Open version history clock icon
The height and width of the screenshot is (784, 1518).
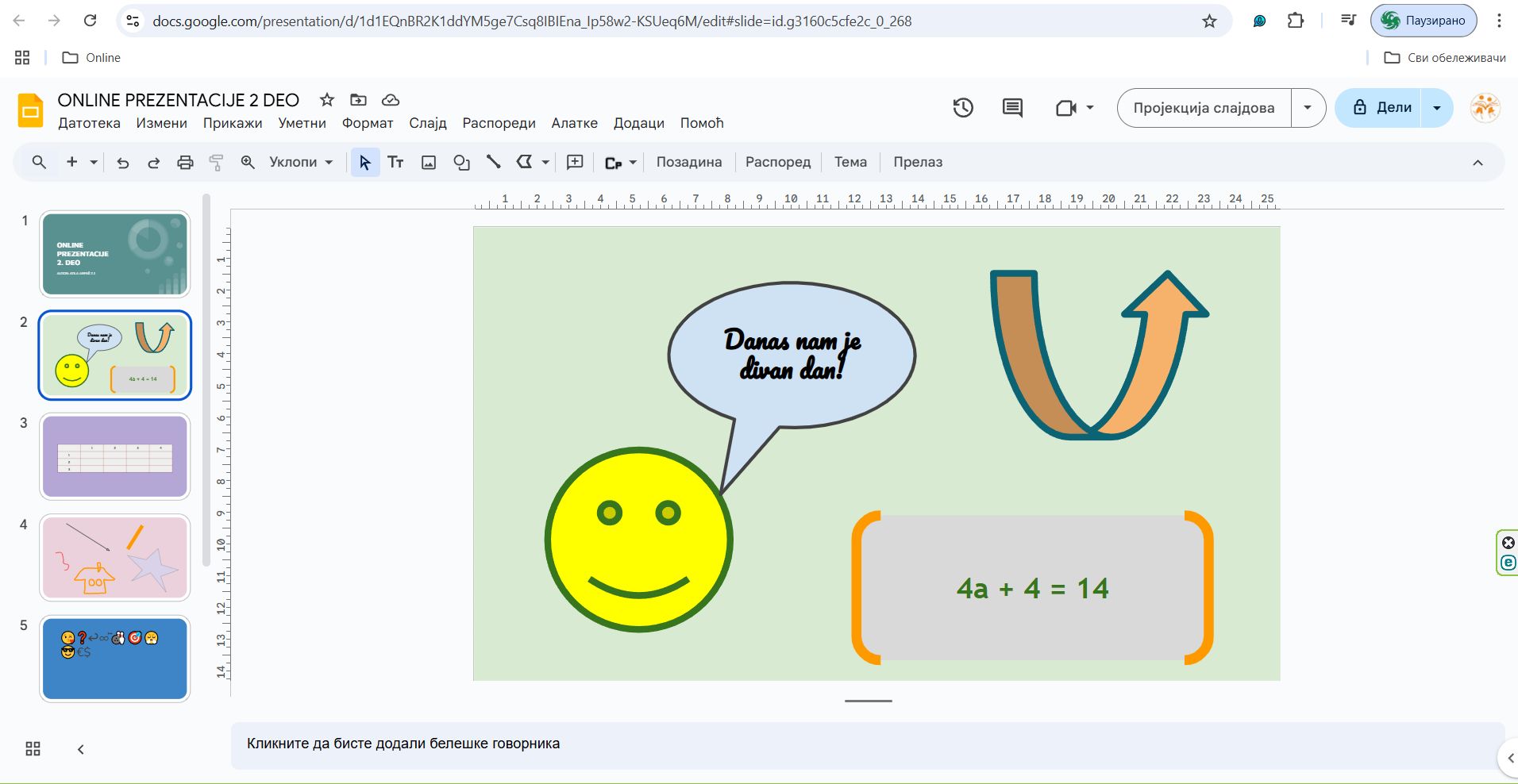pos(963,108)
